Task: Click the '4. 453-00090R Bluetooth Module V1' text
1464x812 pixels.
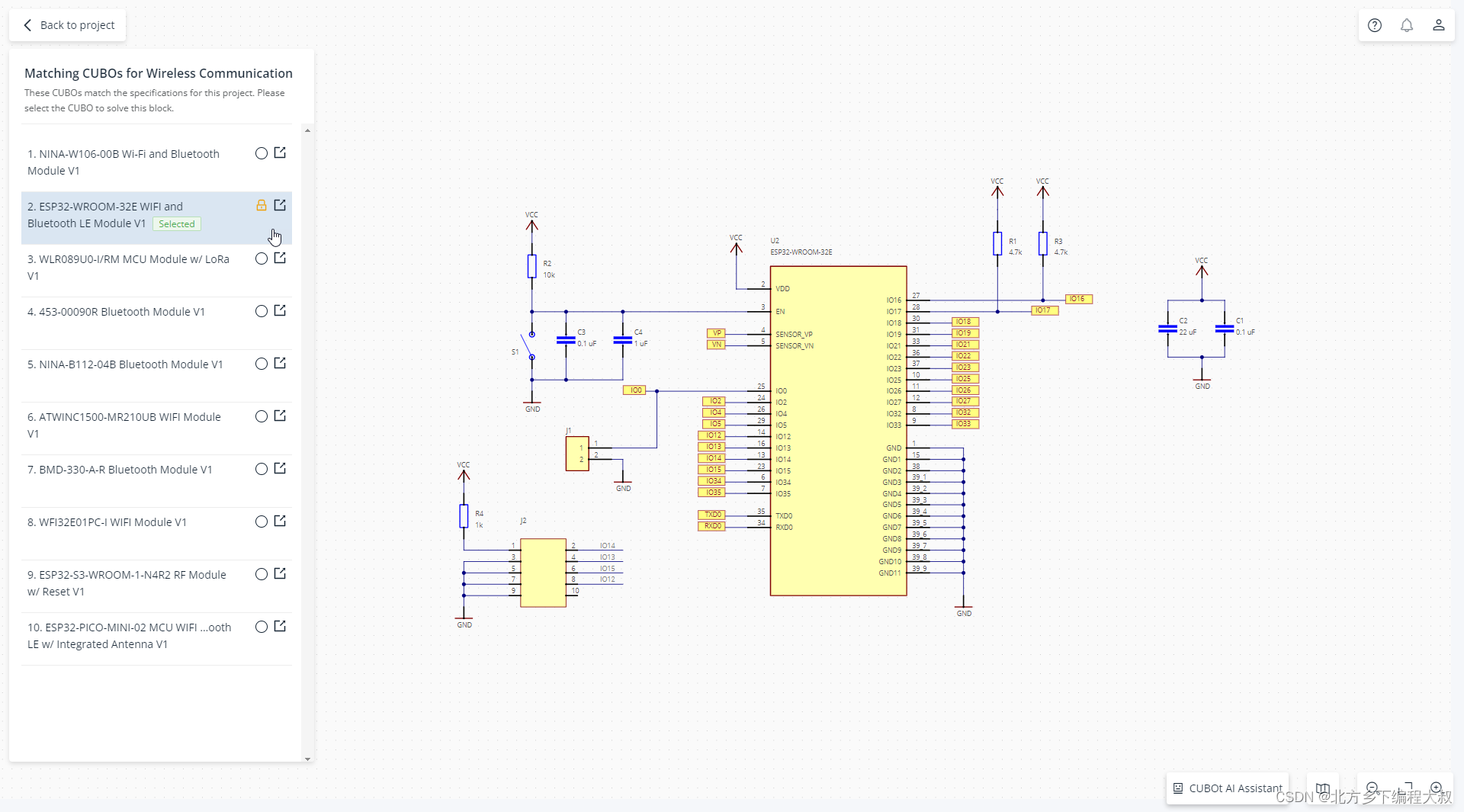Action: point(116,312)
